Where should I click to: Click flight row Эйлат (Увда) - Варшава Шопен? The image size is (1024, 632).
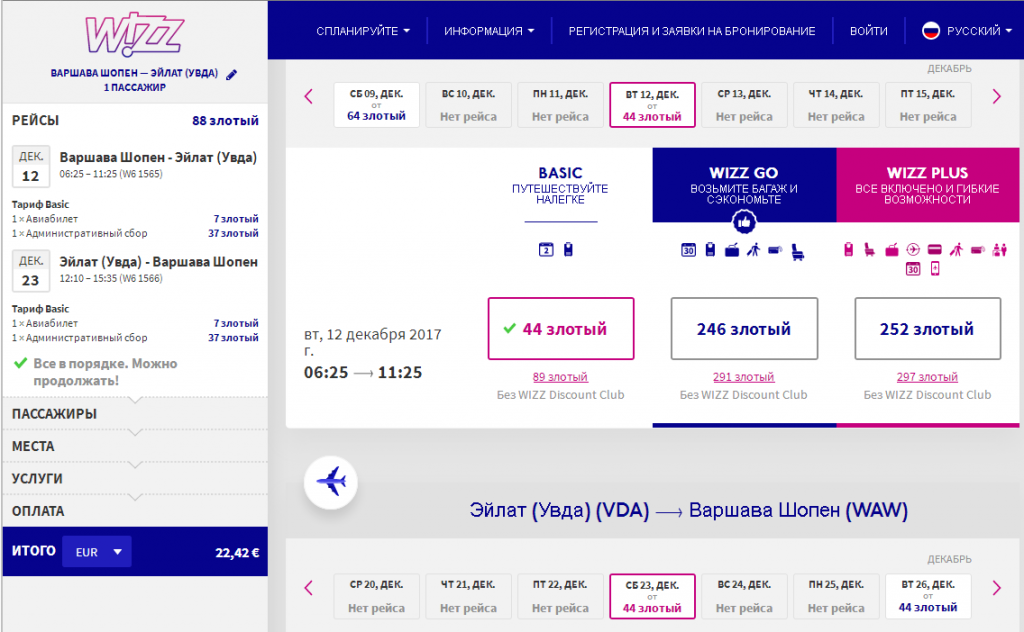135,270
